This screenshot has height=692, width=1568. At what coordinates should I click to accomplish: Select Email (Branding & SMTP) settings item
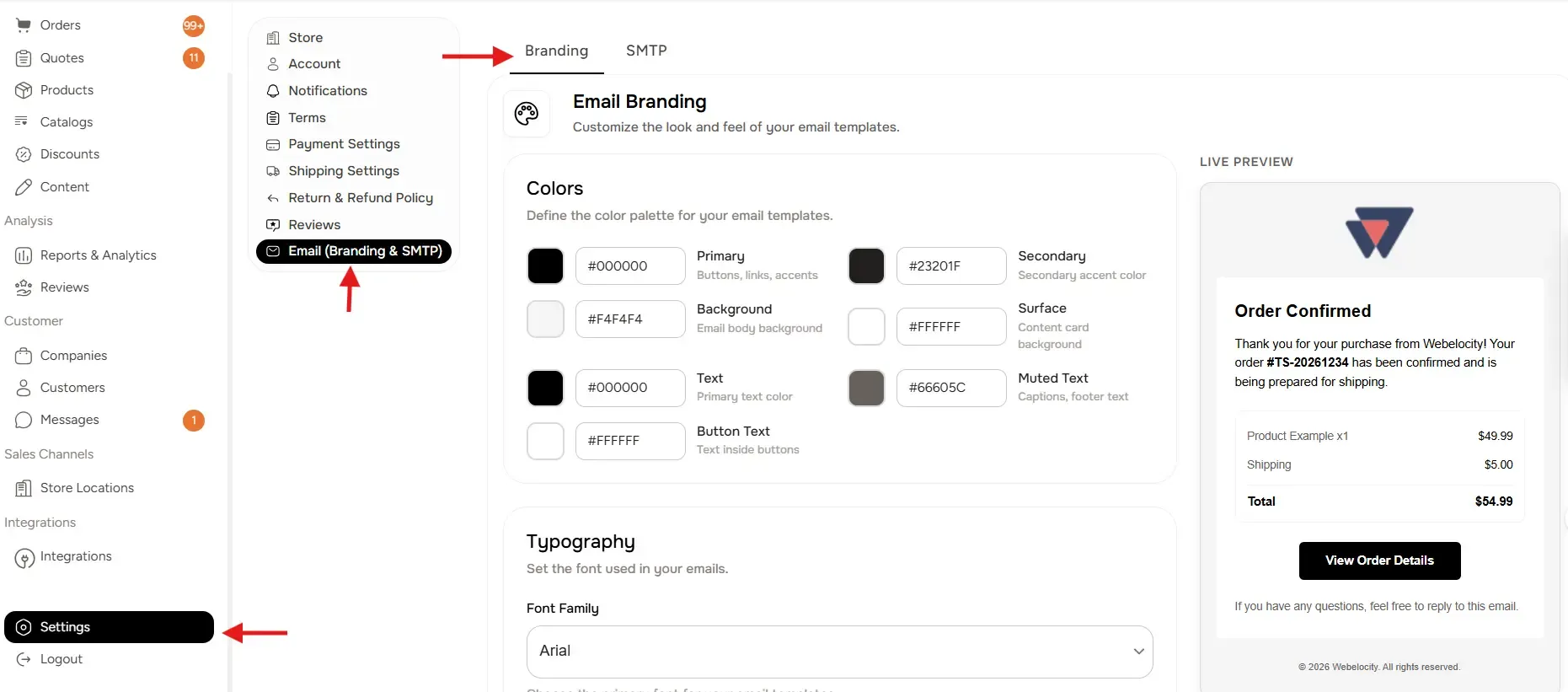pos(354,251)
